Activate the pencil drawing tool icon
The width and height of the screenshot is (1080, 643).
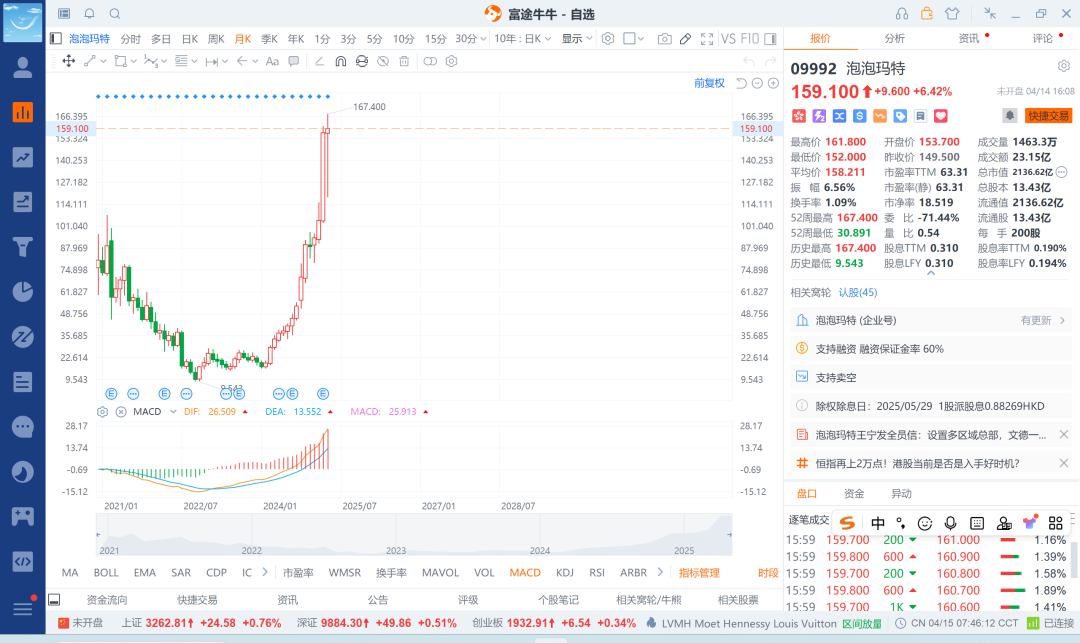click(x=685, y=39)
